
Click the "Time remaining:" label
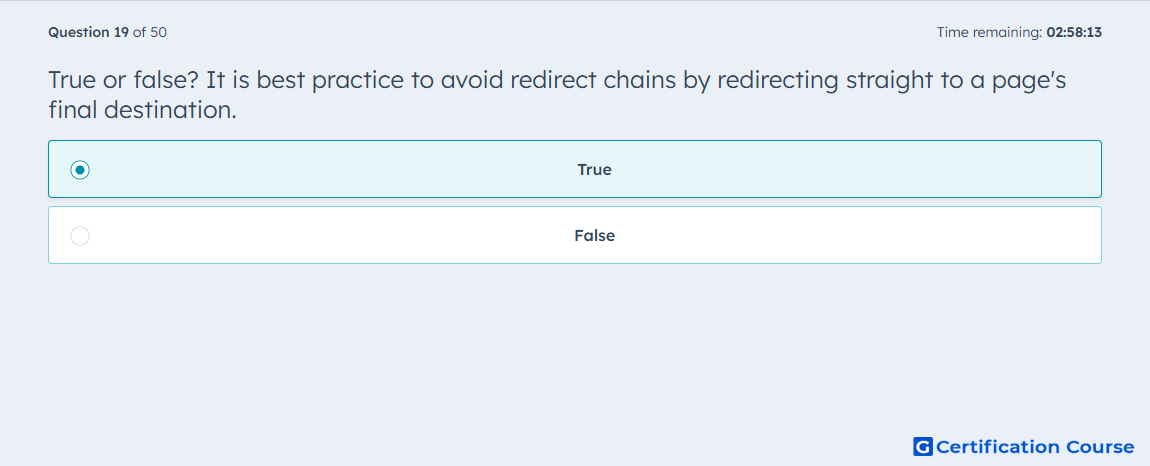(x=989, y=32)
